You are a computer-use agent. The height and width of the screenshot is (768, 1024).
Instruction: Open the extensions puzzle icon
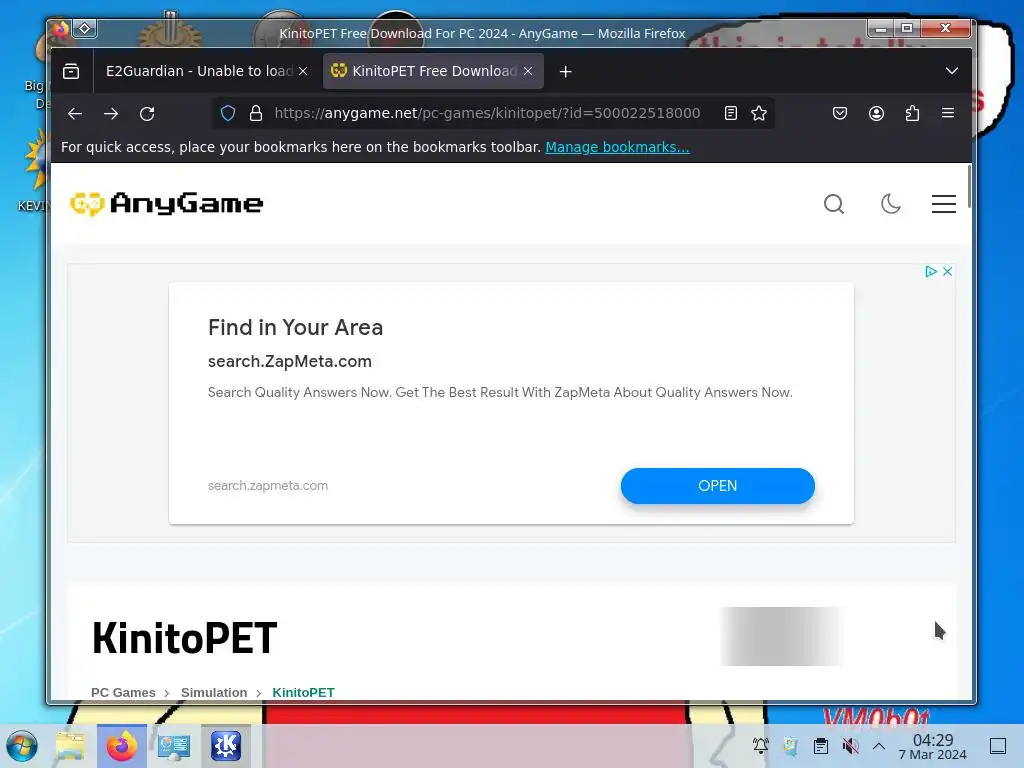pyautogui.click(x=912, y=114)
